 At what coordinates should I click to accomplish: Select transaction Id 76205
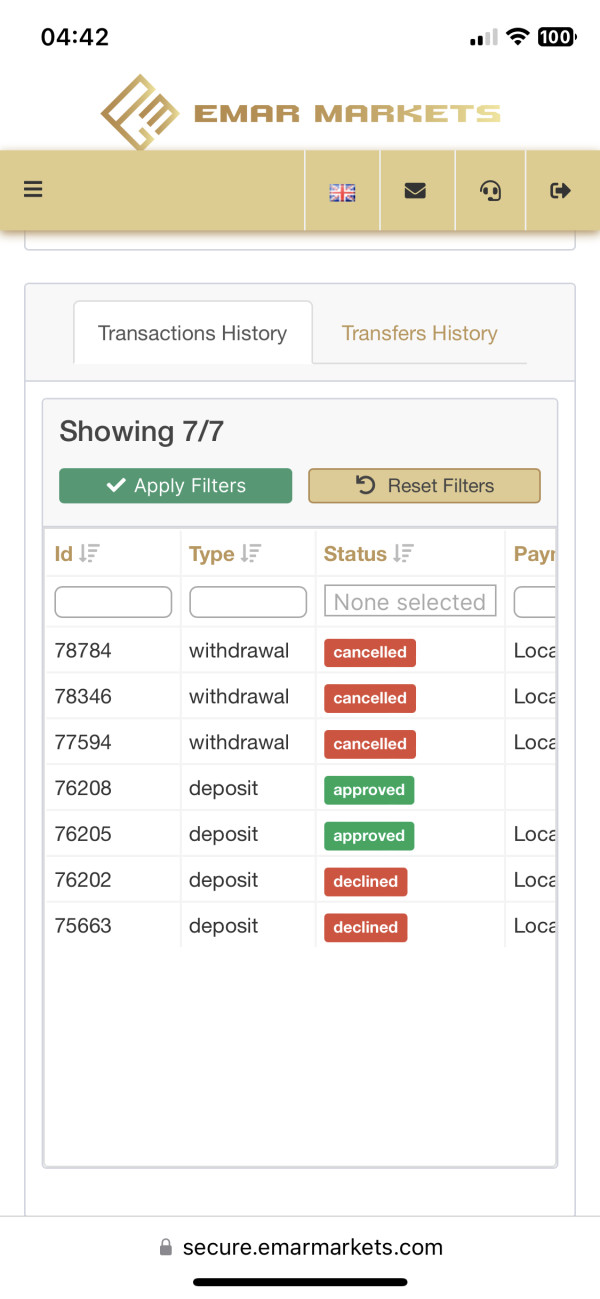tap(83, 835)
